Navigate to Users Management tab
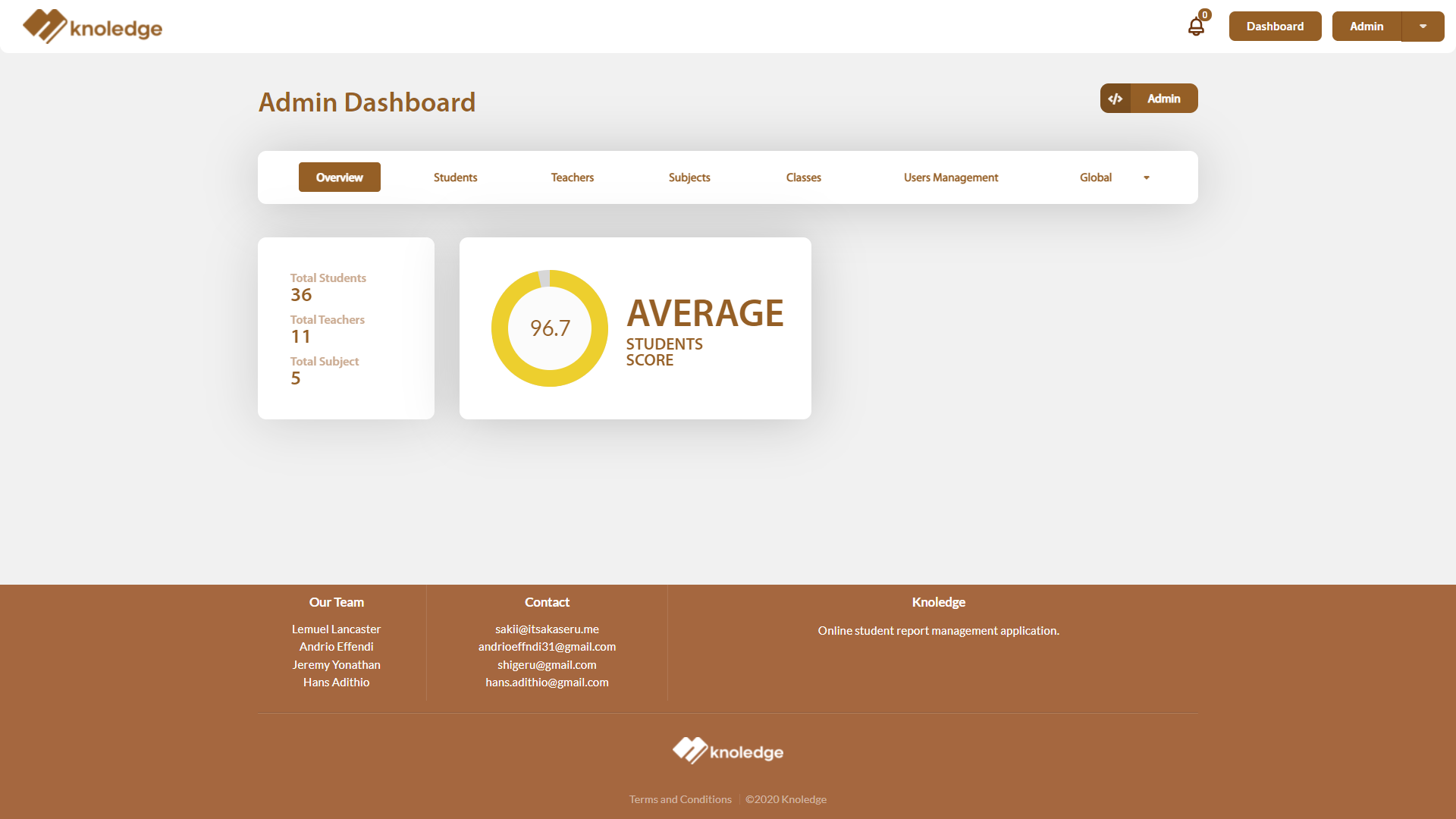The width and height of the screenshot is (1456, 819). point(951,177)
